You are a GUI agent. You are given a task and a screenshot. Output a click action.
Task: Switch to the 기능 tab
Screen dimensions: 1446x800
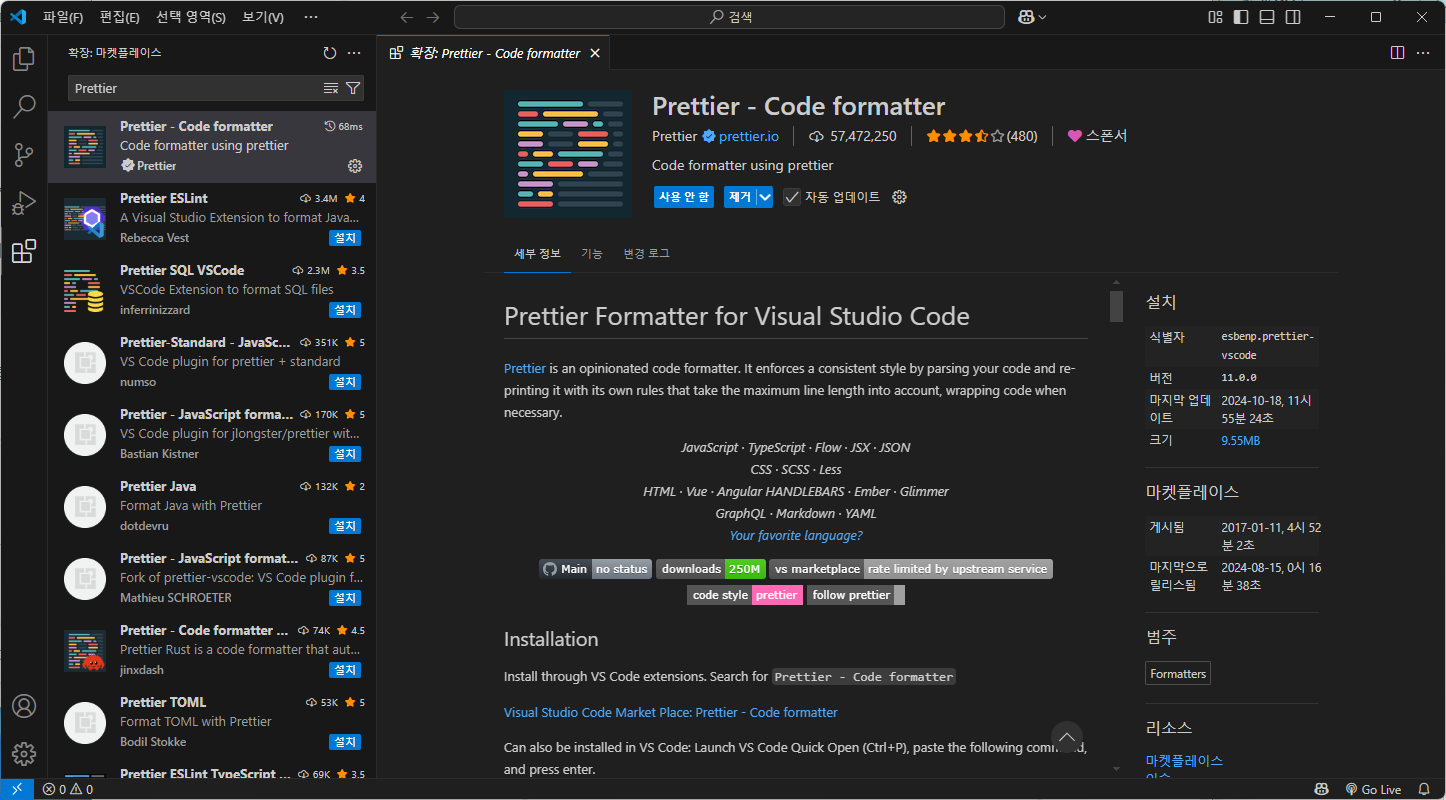[592, 254]
